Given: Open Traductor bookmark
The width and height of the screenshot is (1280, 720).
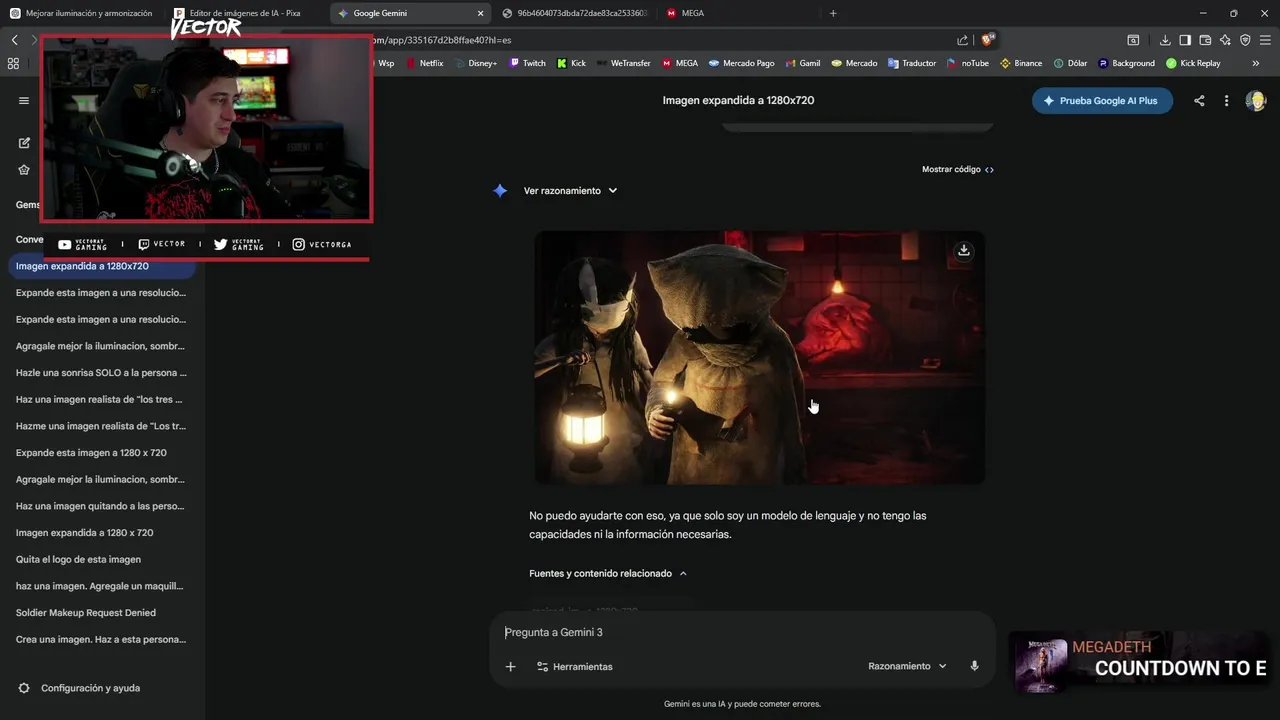Looking at the screenshot, I should (912, 63).
